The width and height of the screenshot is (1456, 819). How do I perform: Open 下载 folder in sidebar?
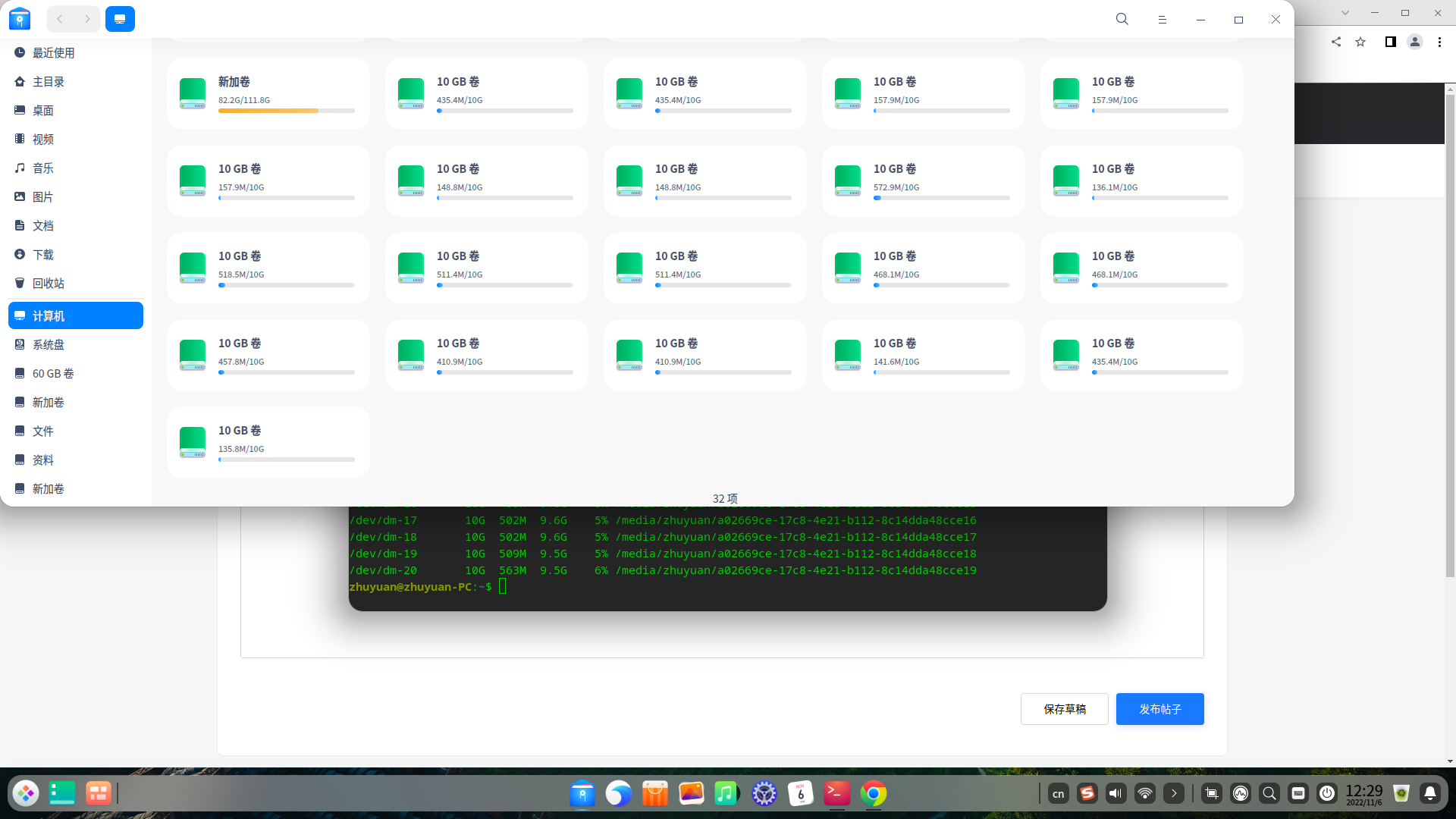(x=43, y=254)
